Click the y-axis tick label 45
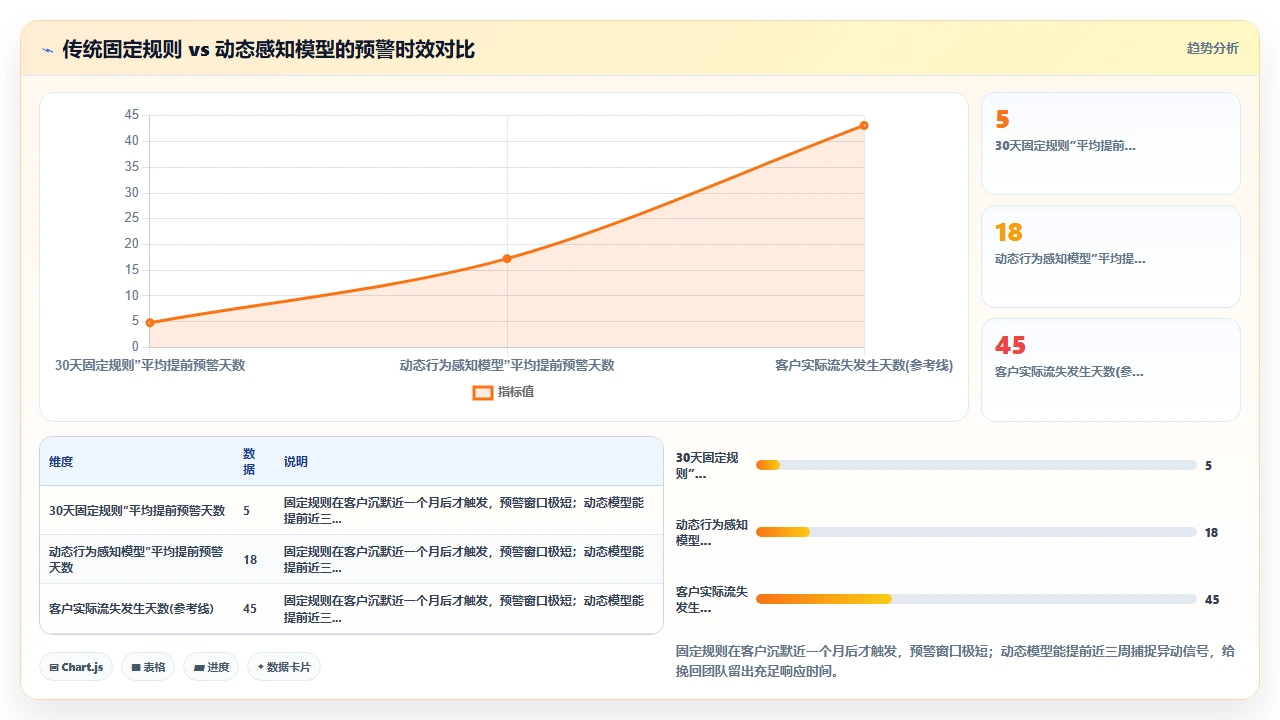This screenshot has height=720, width=1280. click(132, 115)
